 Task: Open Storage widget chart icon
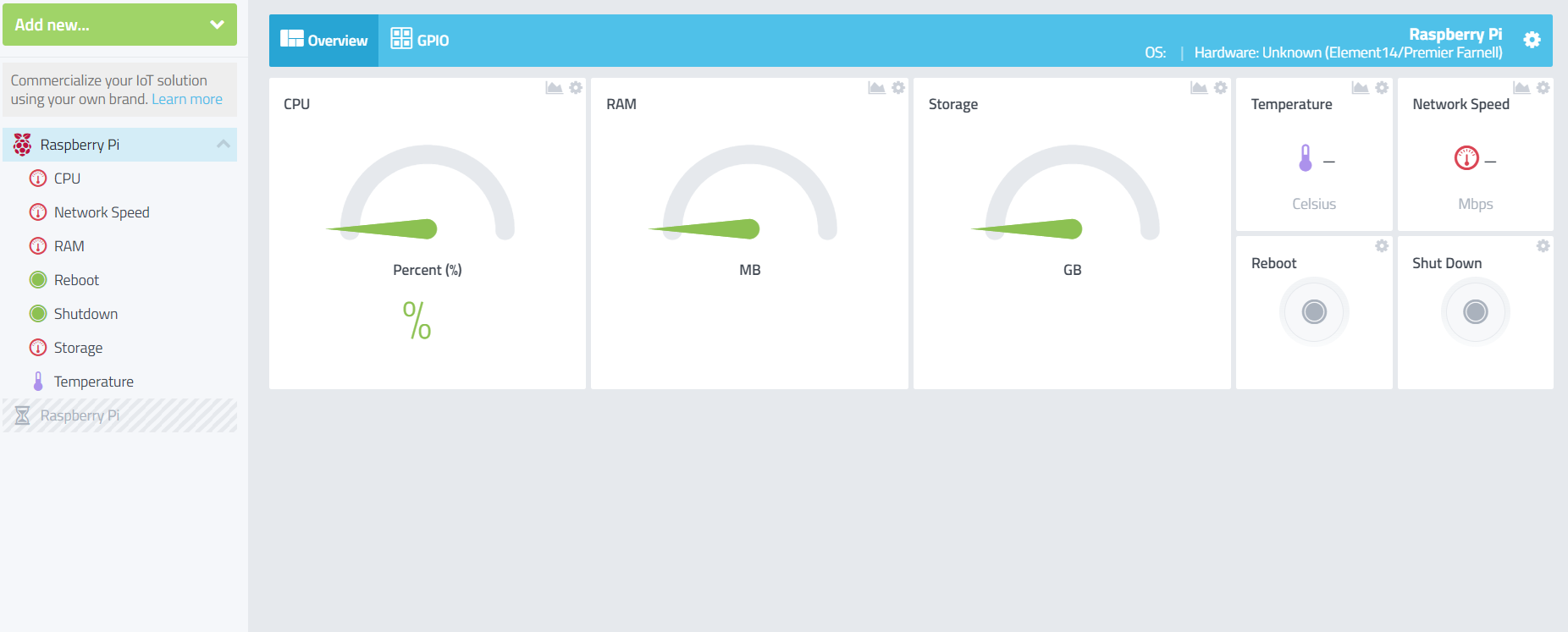1199,88
